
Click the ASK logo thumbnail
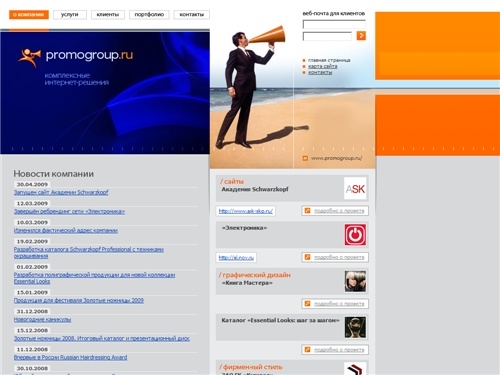click(355, 189)
